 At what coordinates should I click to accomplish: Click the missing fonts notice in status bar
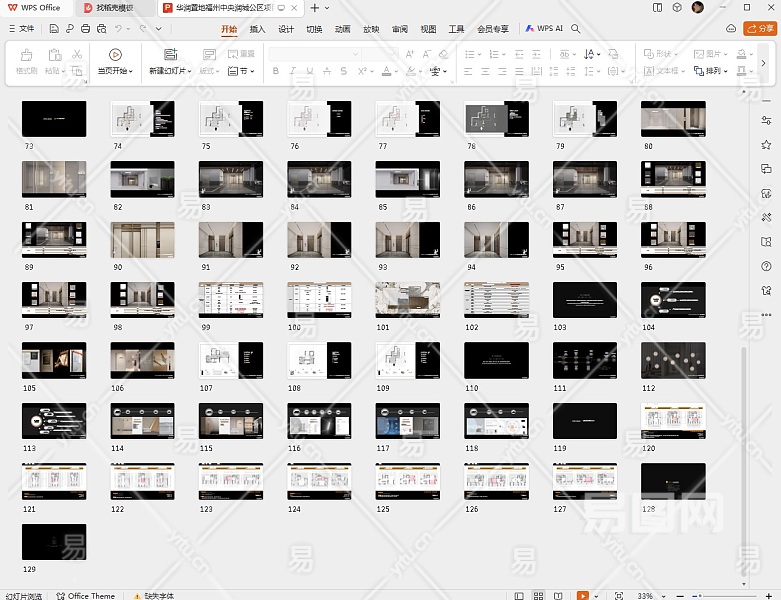tap(158, 595)
